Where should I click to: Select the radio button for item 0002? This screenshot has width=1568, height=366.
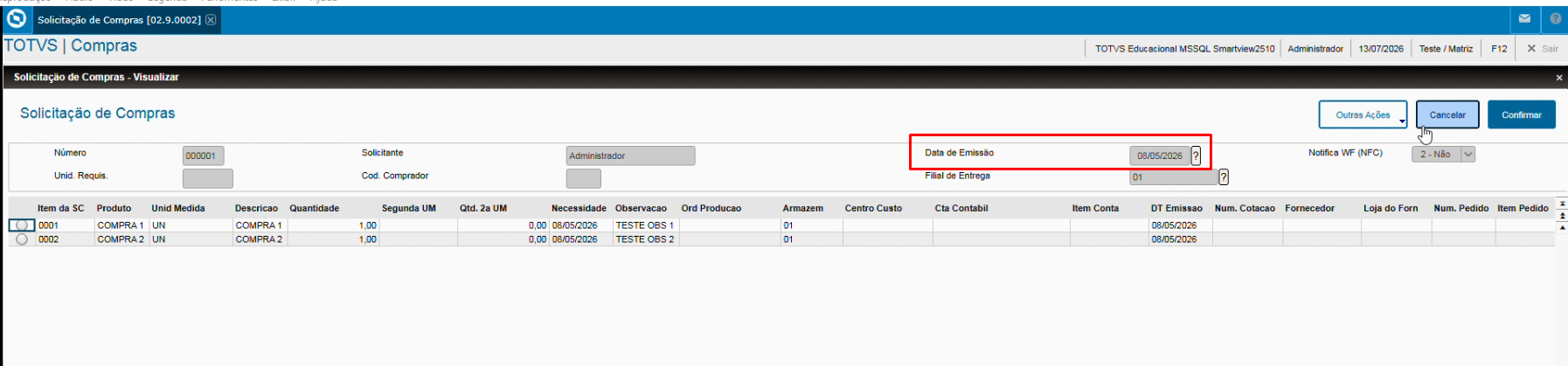point(22,239)
